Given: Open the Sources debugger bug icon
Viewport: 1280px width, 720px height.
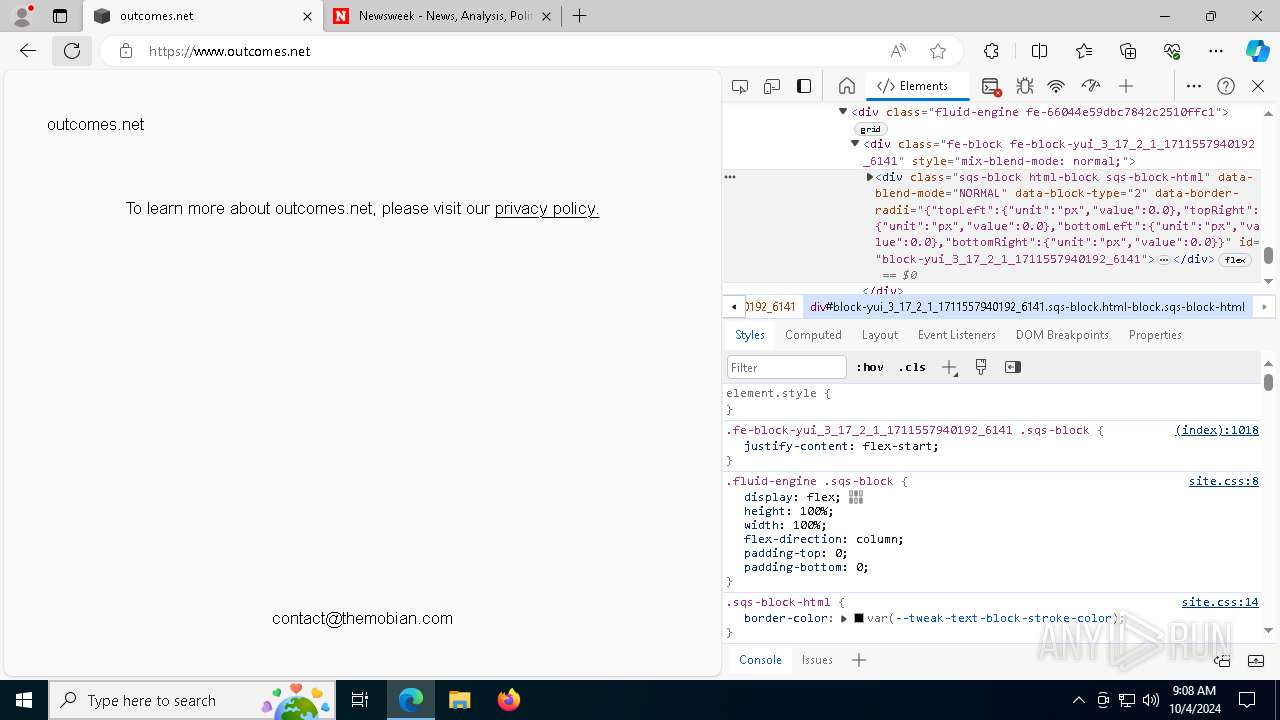Looking at the screenshot, I should (1024, 86).
